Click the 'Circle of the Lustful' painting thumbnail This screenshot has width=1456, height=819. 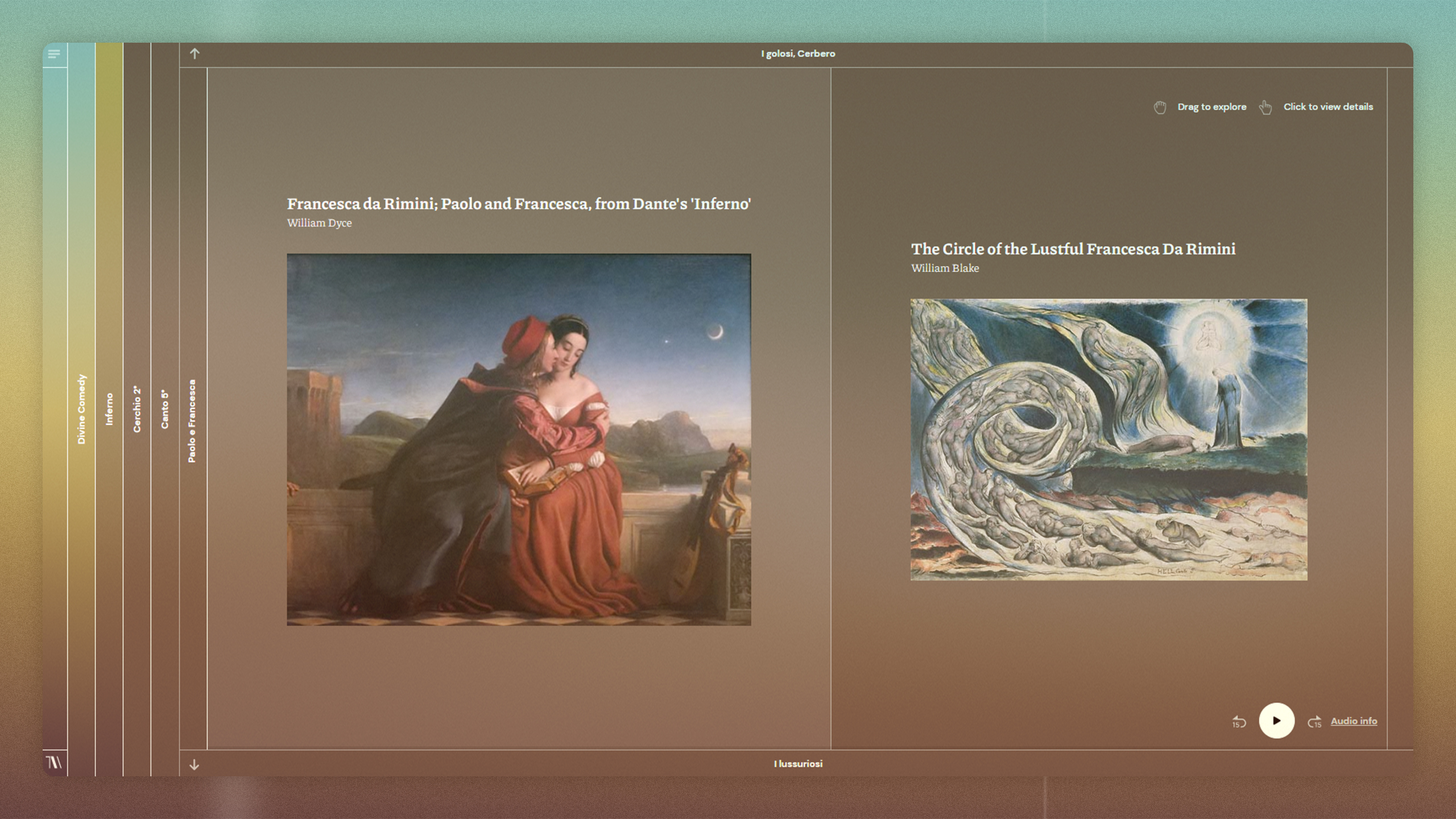click(x=1108, y=438)
